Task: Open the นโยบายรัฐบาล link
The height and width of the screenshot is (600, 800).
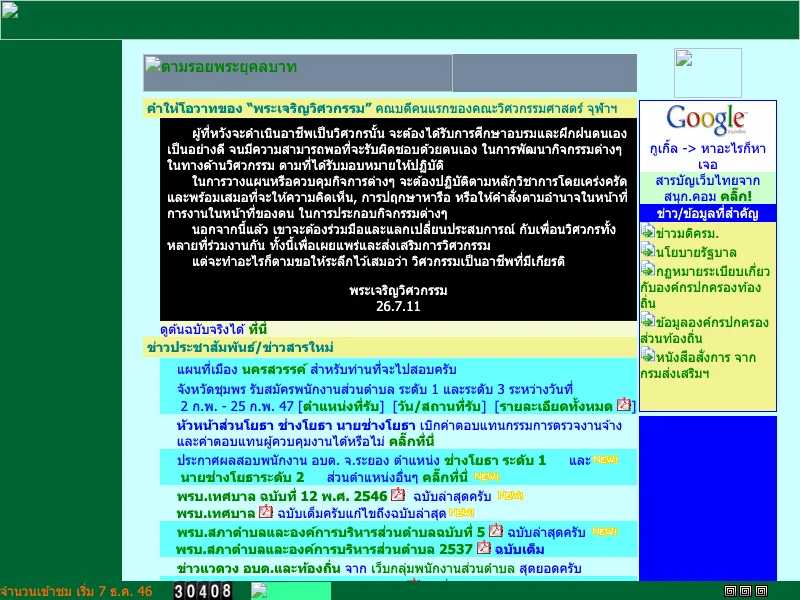Action: click(696, 253)
